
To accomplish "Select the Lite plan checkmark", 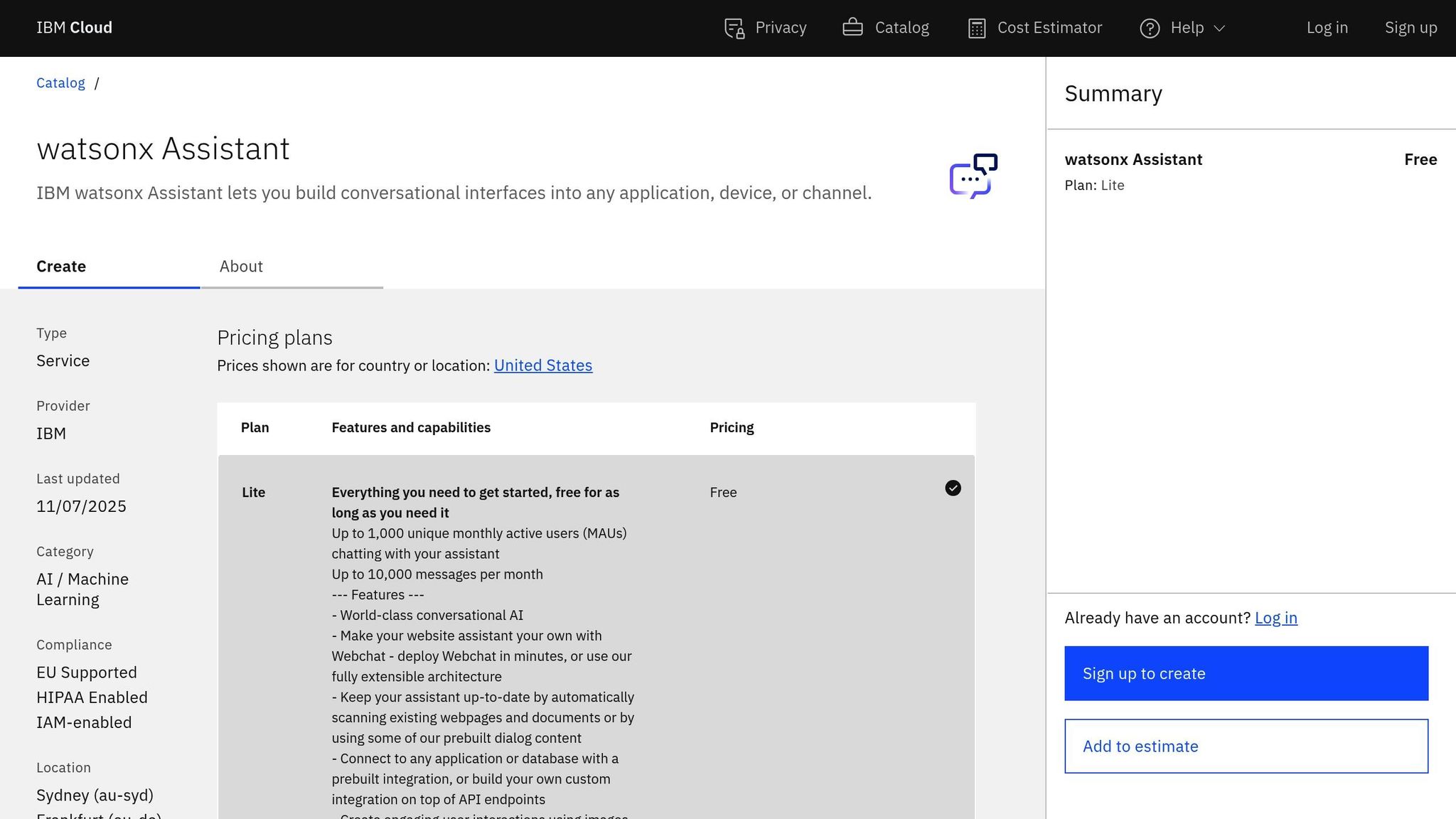I will click(x=953, y=488).
